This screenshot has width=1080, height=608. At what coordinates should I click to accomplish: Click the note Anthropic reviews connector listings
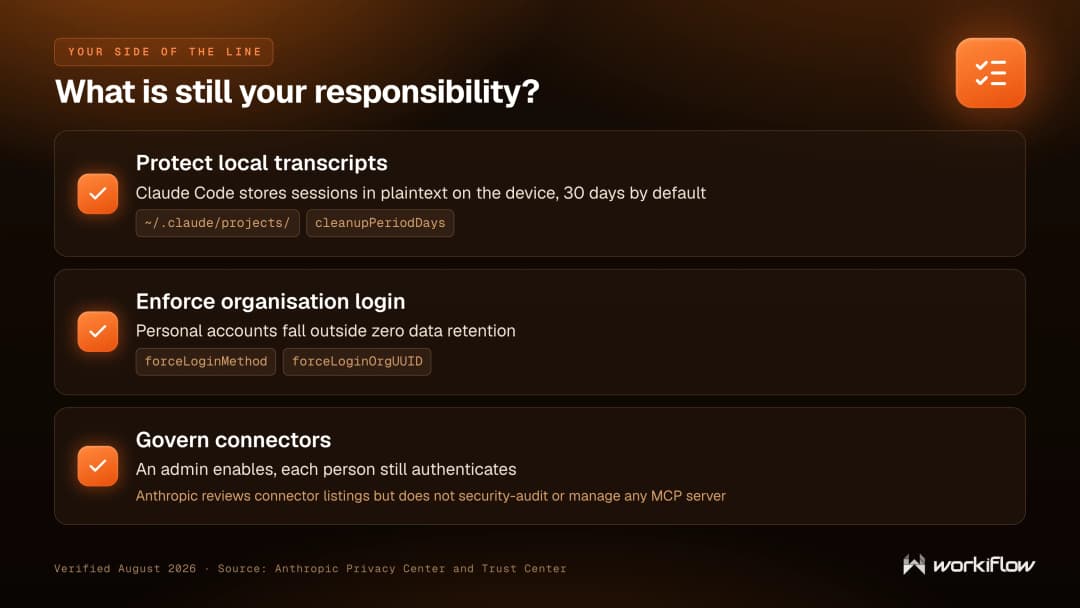click(430, 496)
